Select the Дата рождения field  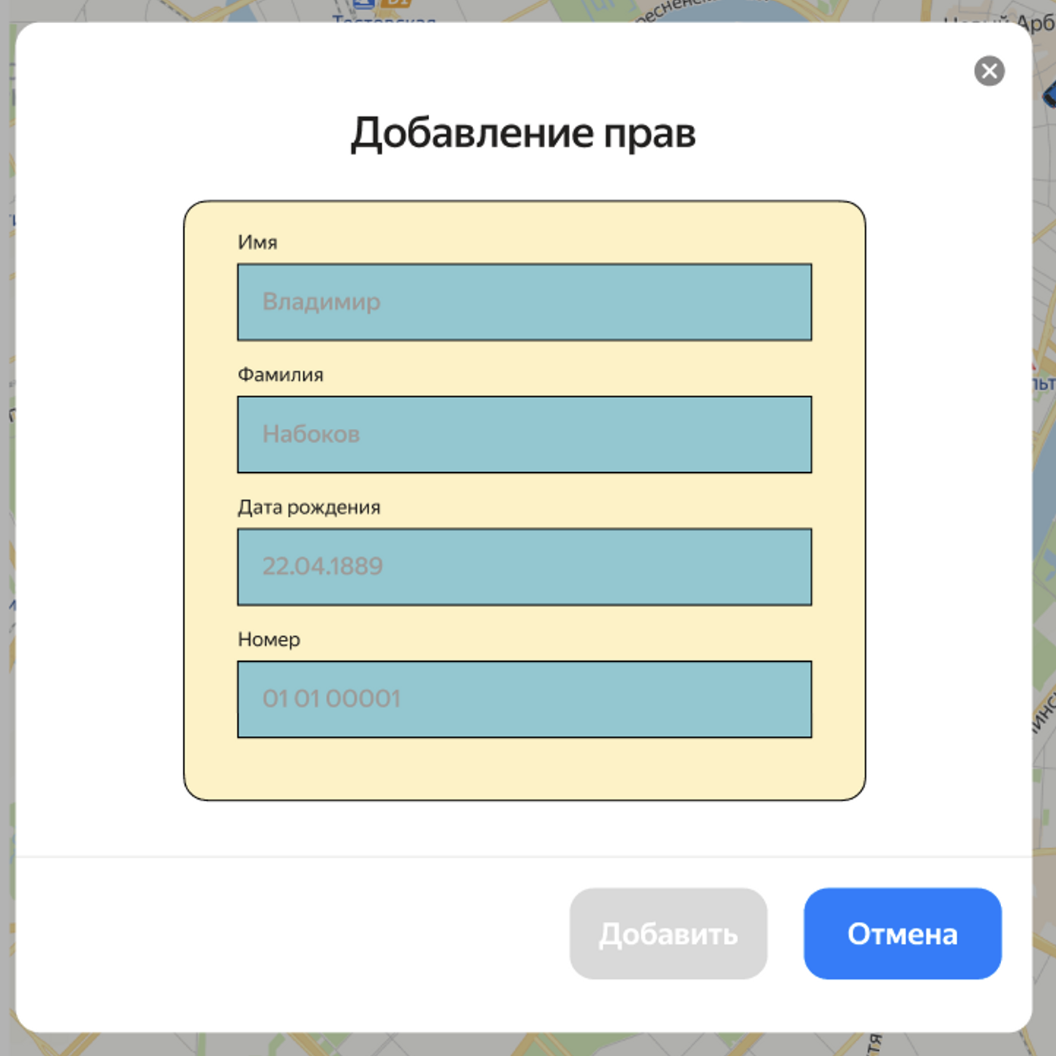point(525,567)
